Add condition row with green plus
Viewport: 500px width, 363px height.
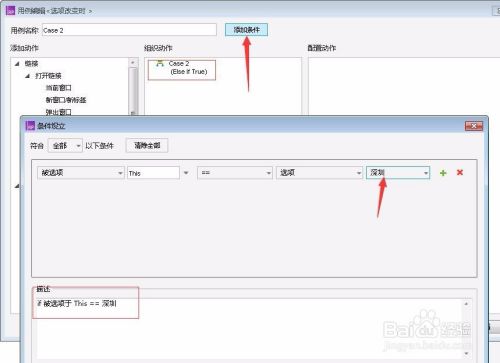point(443,173)
